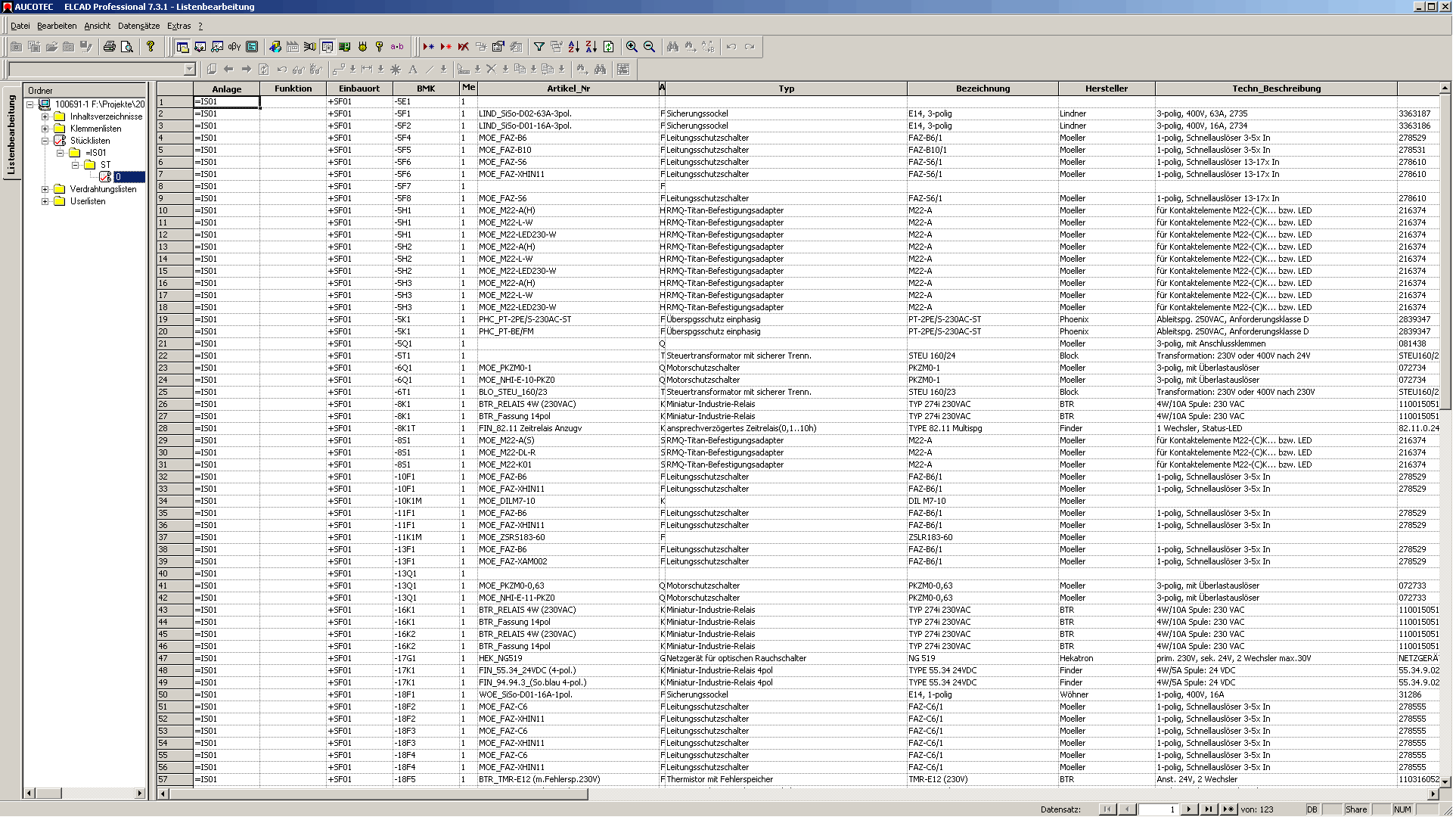This screenshot has height=817, width=1456.
Task: Open the empty combo box dropdown
Action: (x=190, y=70)
